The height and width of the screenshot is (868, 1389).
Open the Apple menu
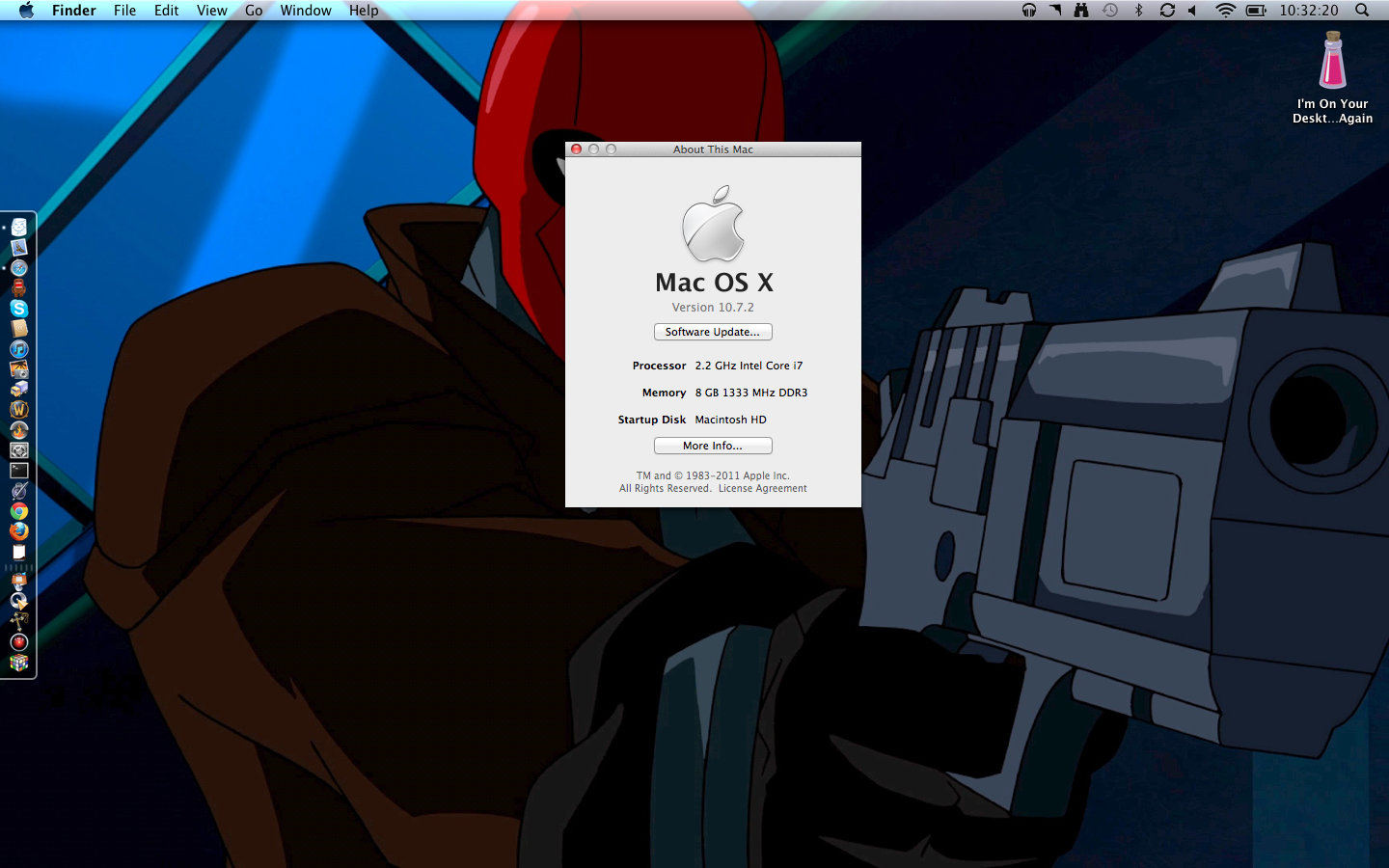pos(26,11)
